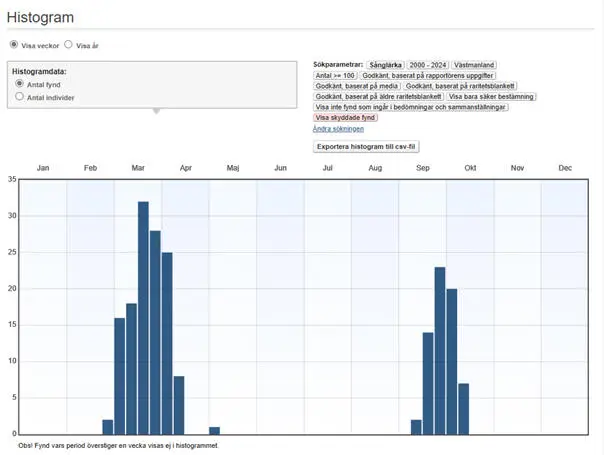Image resolution: width=604 pixels, height=455 pixels.
Task: Click the 'Antal >= 100' parameter tag
Action: tap(335, 75)
